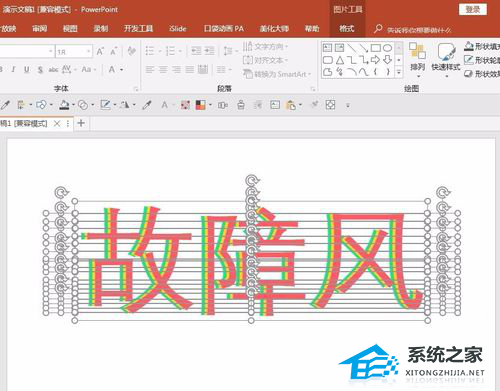Image resolution: width=500 pixels, height=391 pixels.
Task: Open the font size dropdown showing 18
Action: tap(88, 51)
